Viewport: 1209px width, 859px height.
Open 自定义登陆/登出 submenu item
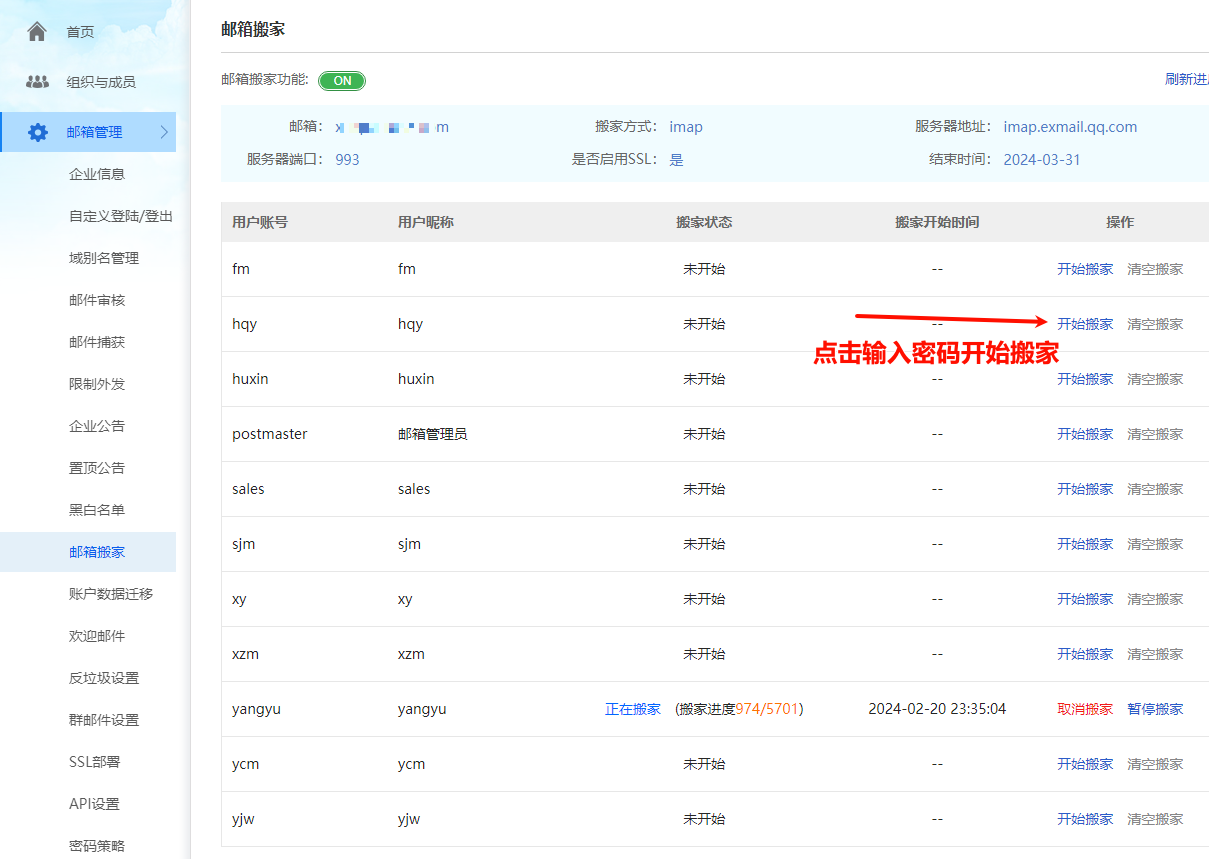tap(121, 216)
